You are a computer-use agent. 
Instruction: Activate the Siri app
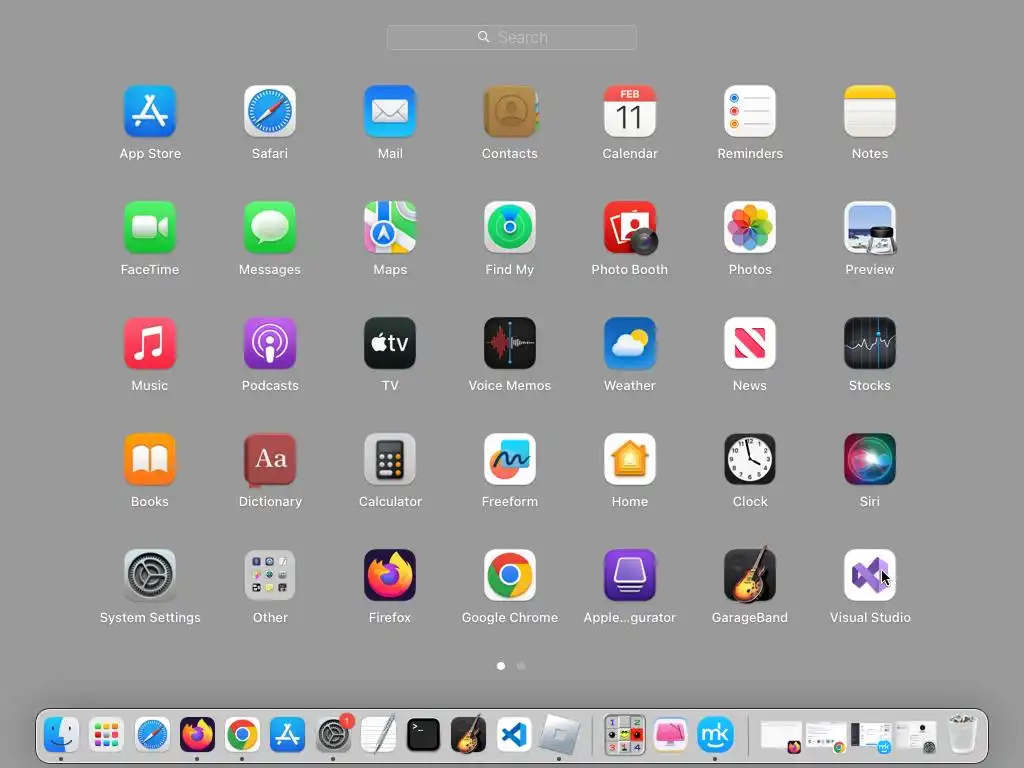point(870,459)
